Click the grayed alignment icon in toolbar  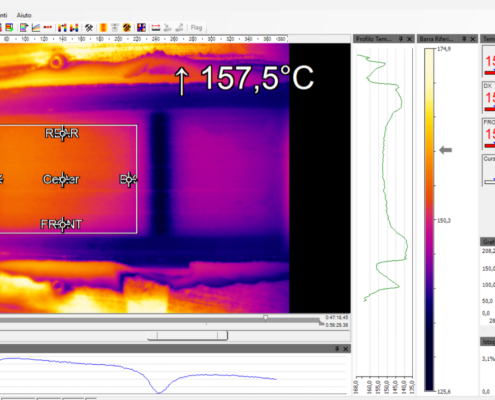pos(115,28)
